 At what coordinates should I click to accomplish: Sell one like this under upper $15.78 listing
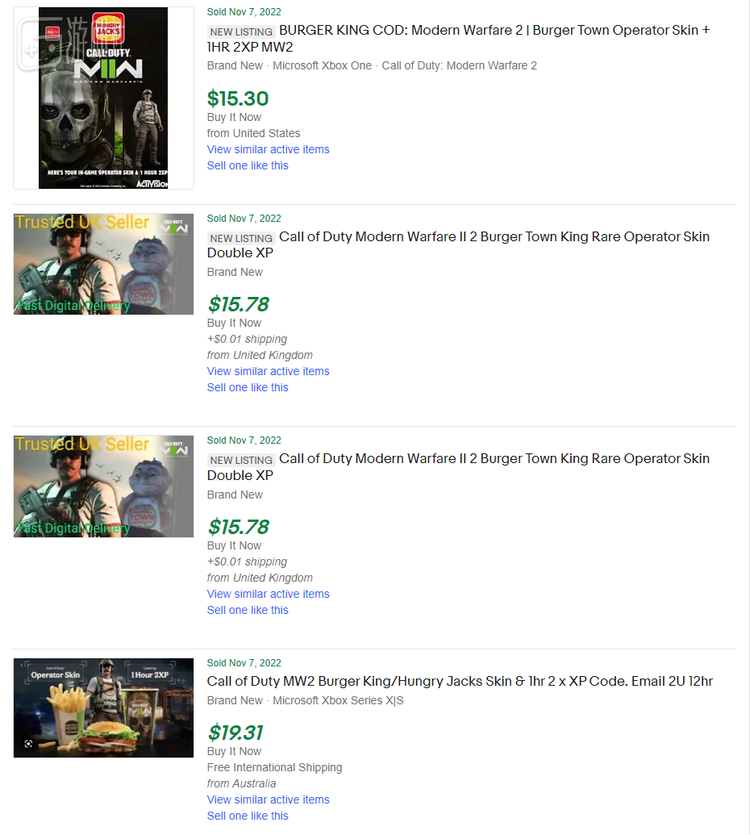click(248, 388)
